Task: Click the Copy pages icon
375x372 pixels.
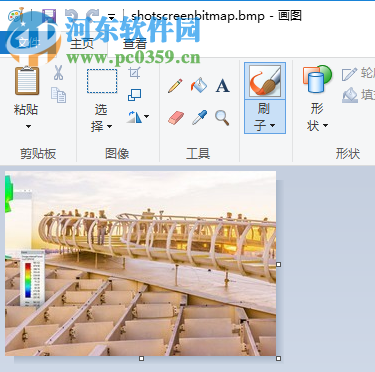Action: tap(59, 94)
